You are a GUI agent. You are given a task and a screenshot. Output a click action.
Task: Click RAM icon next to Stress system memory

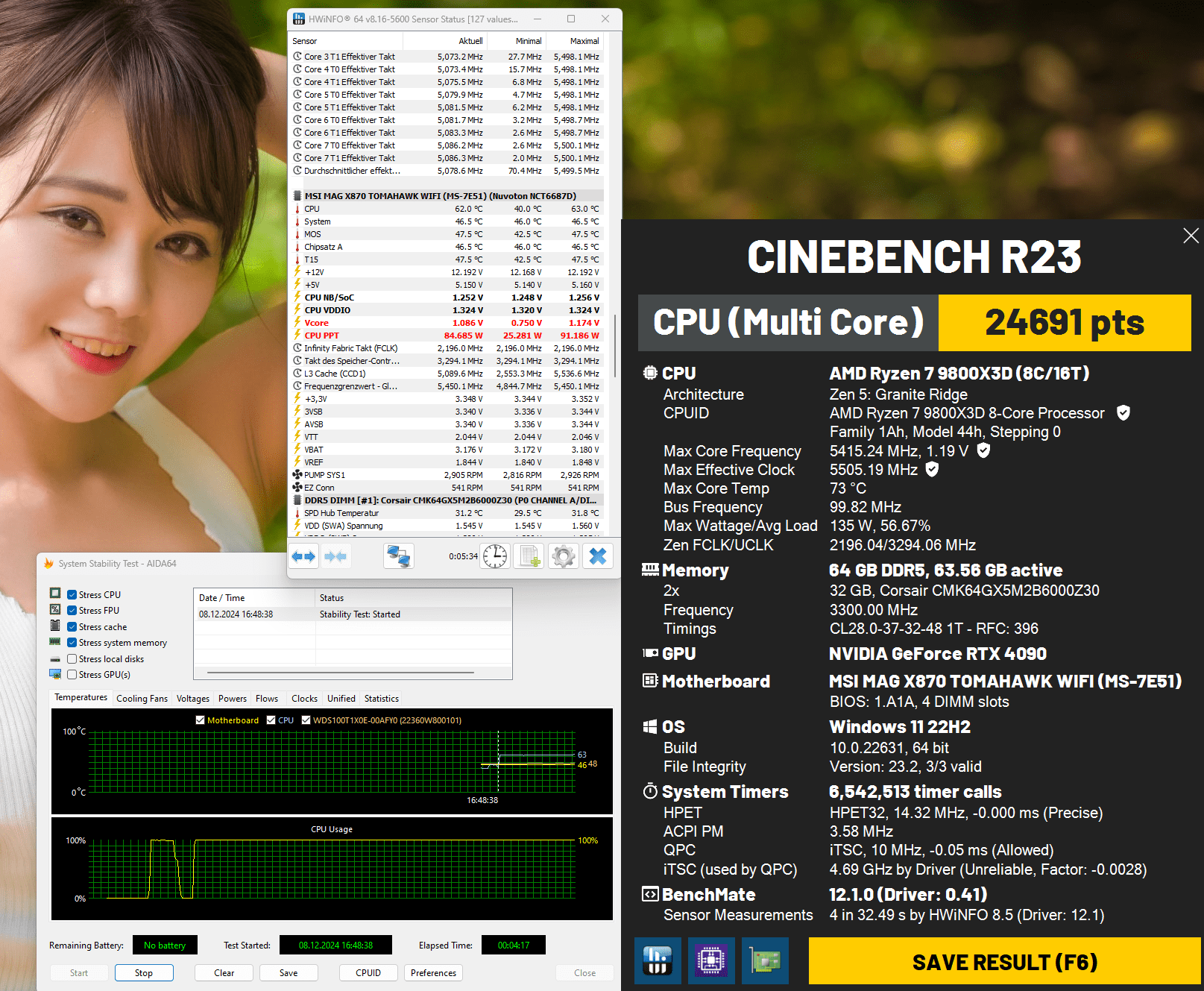[x=55, y=642]
